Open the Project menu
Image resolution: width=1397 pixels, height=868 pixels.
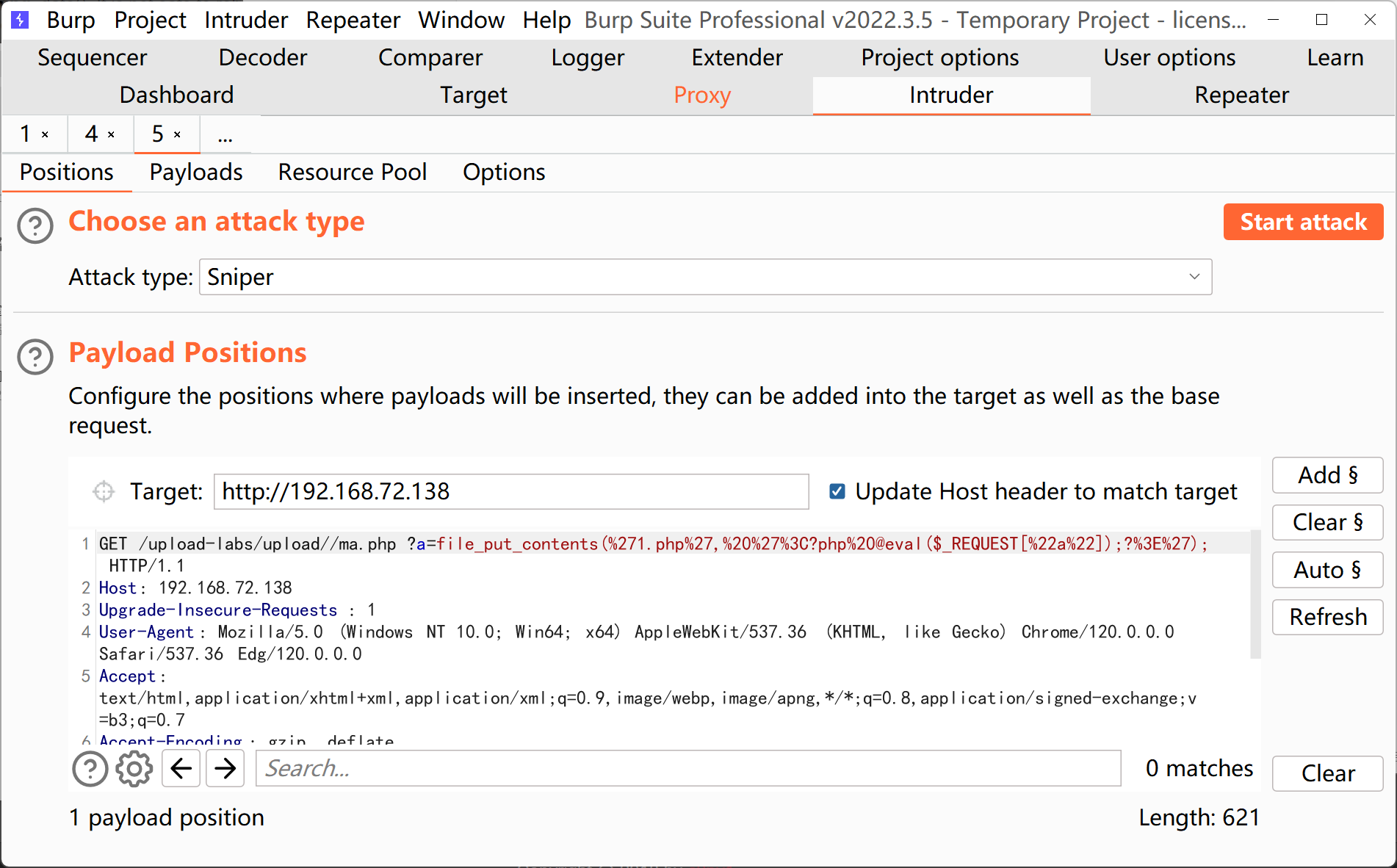pos(151,20)
